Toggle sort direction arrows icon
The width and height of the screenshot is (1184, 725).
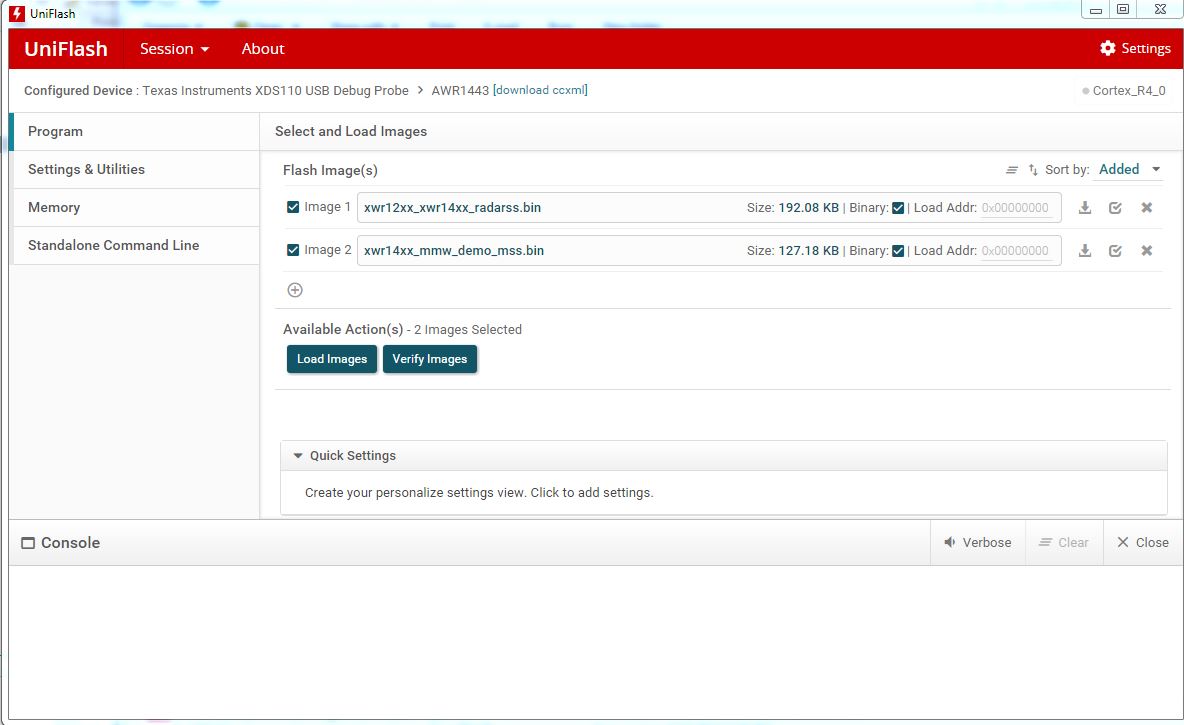coord(1033,170)
